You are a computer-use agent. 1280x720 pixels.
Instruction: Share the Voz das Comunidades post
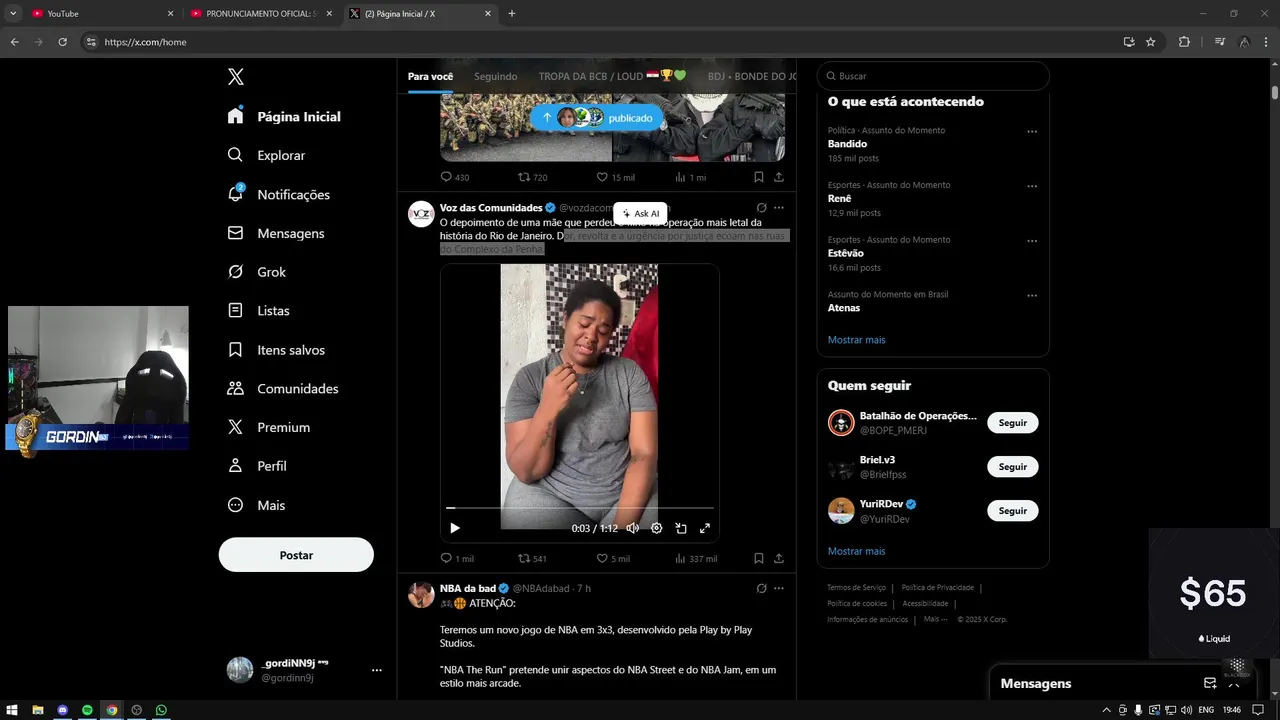[779, 558]
